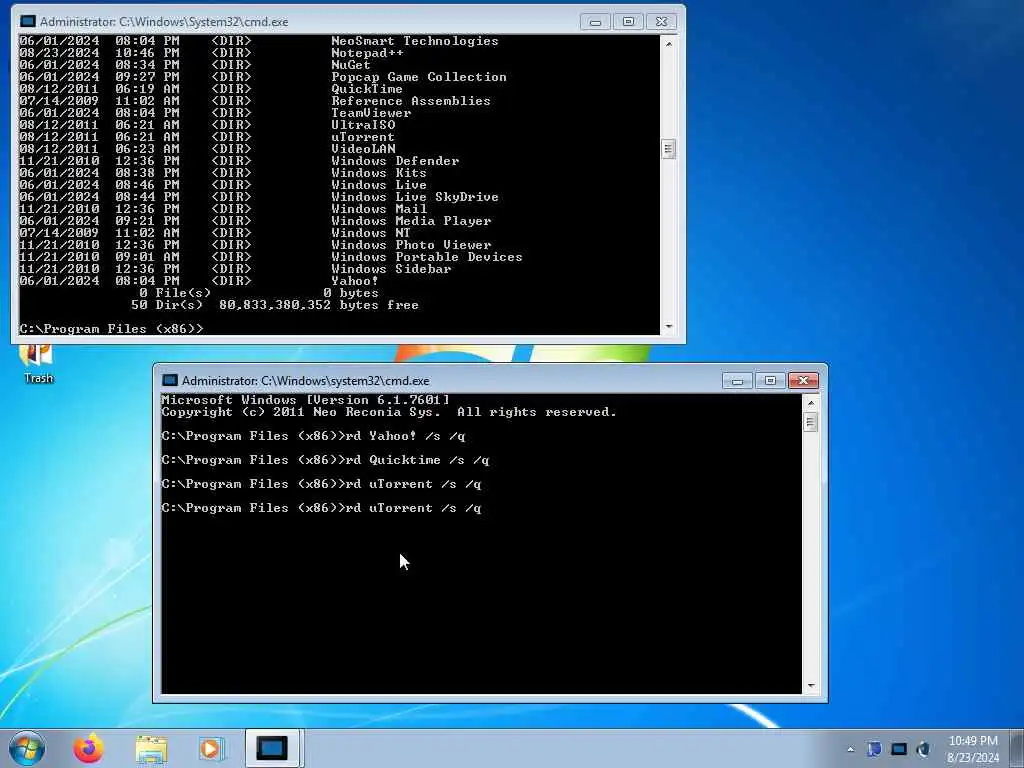Open the Action Center flag tray icon

pos(874,749)
